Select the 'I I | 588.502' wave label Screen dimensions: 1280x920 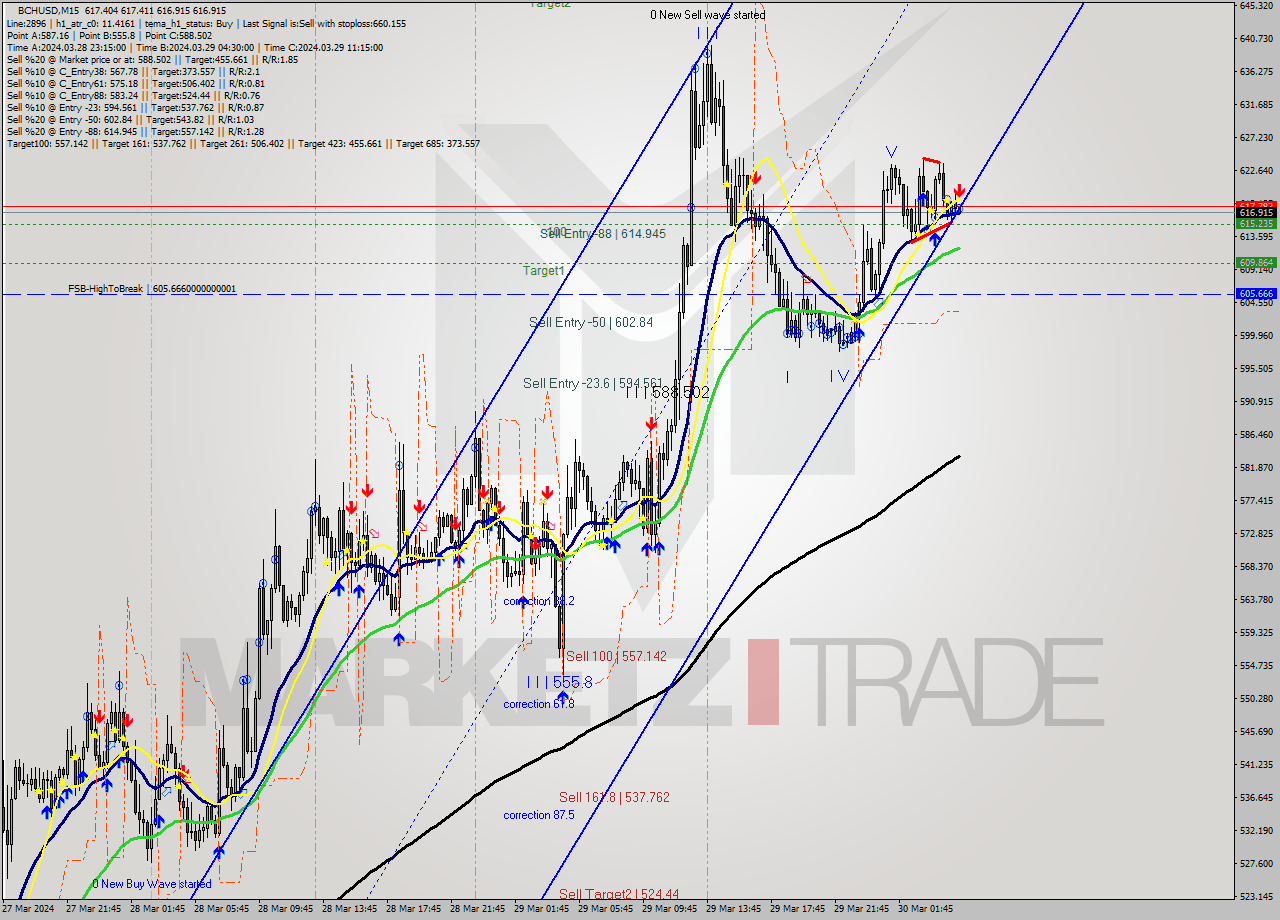(667, 393)
